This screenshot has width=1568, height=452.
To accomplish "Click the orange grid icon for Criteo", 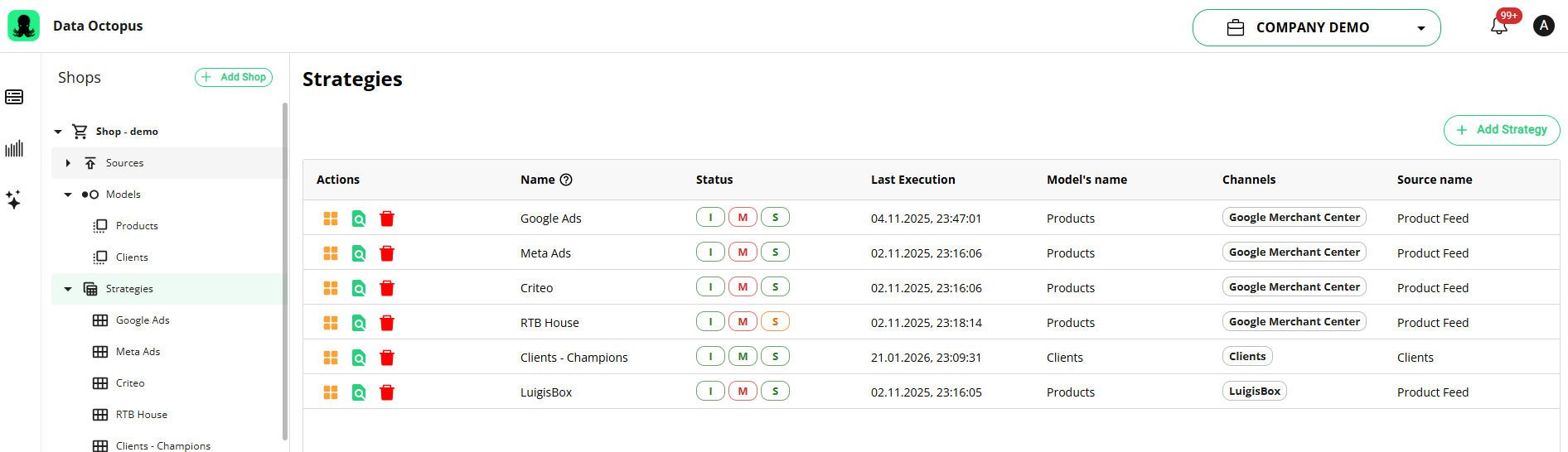I will (331, 288).
